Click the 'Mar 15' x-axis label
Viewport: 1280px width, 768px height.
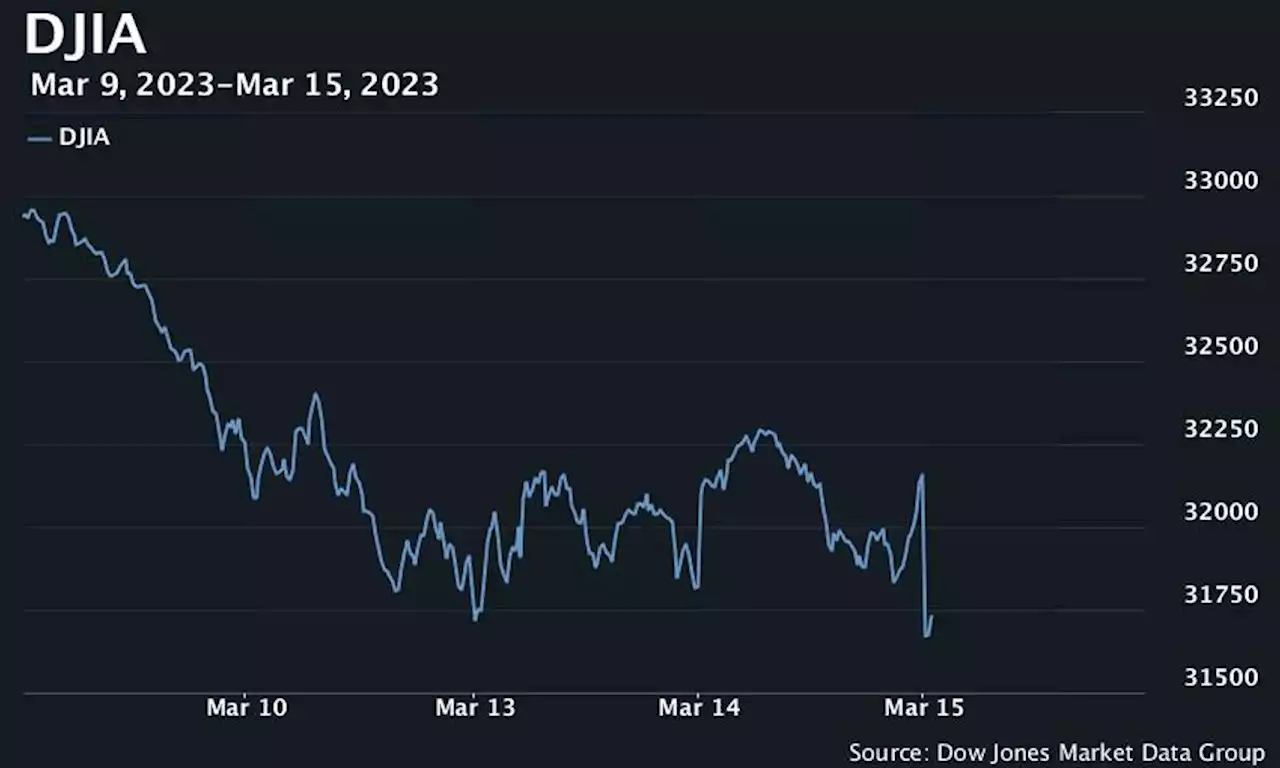[x=925, y=708]
